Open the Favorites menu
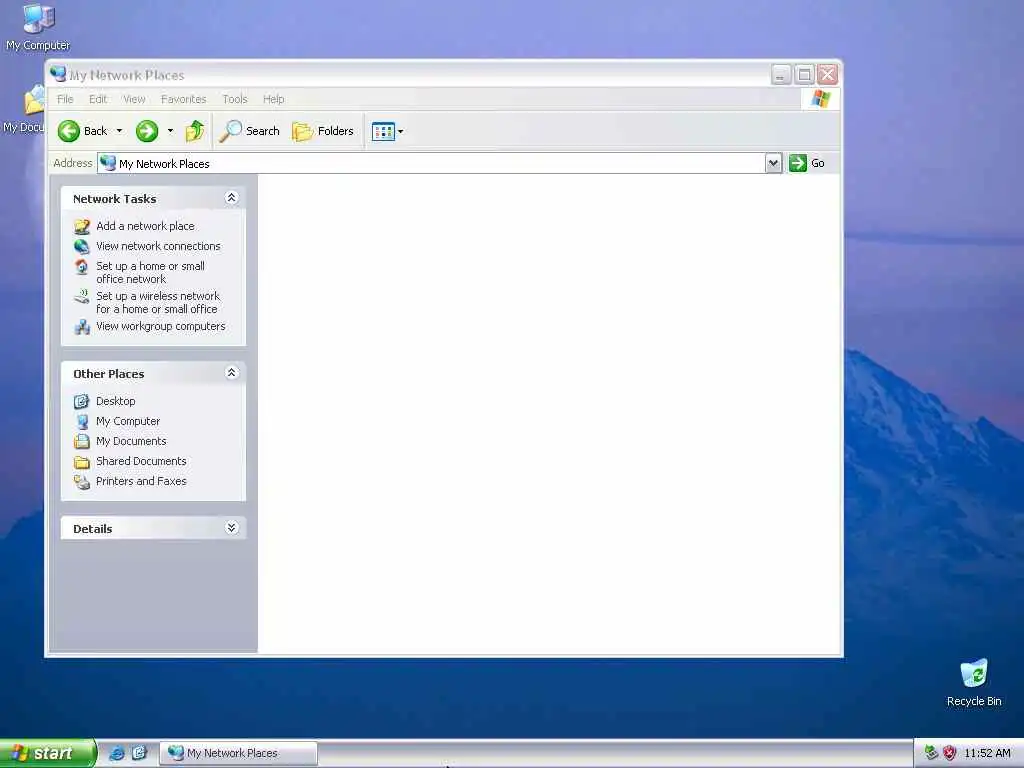This screenshot has height=768, width=1024. click(184, 99)
